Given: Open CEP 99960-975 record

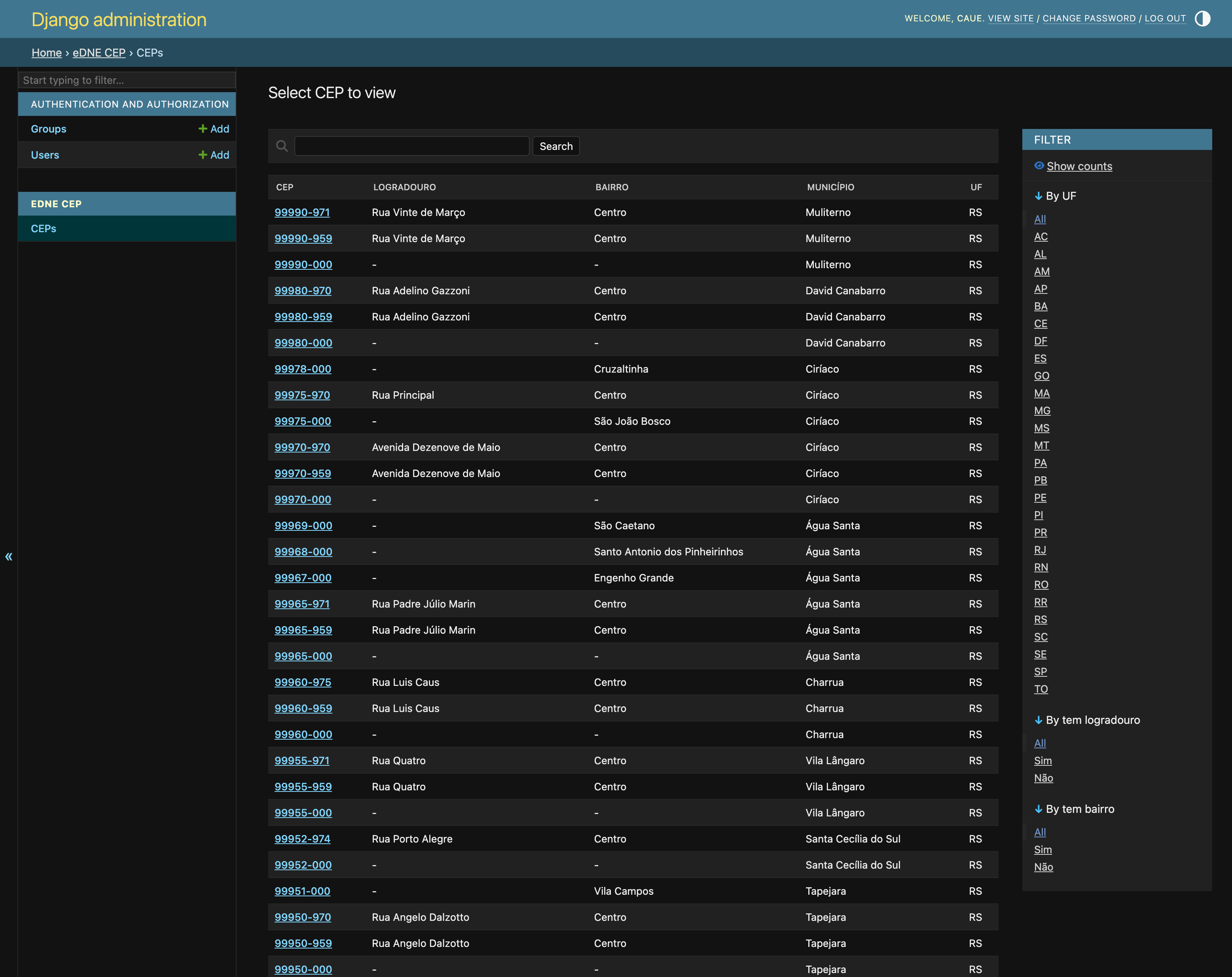Looking at the screenshot, I should [302, 682].
